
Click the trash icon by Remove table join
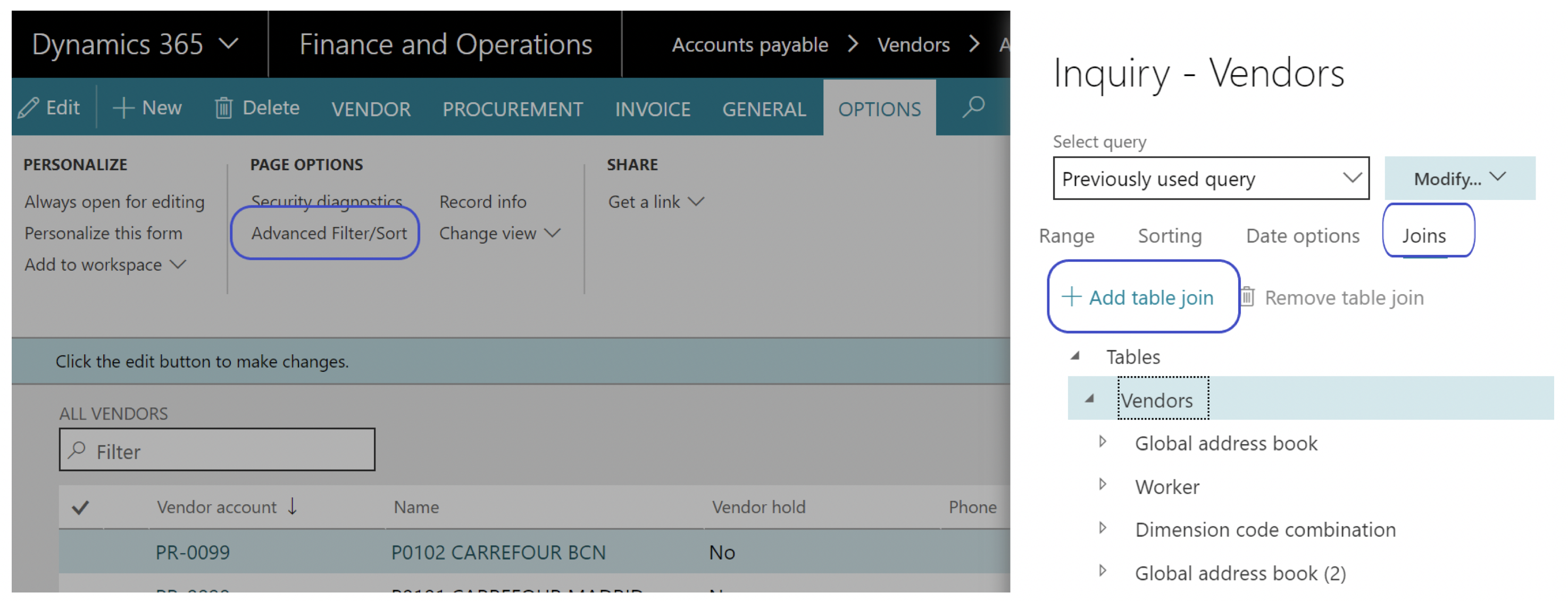pos(1247,297)
